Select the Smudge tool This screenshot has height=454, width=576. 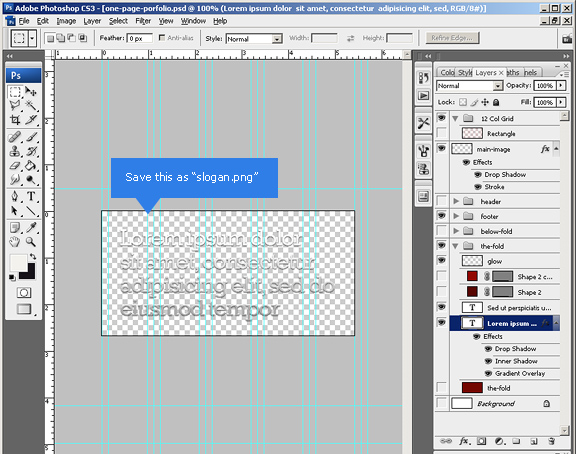pyautogui.click(x=15, y=180)
